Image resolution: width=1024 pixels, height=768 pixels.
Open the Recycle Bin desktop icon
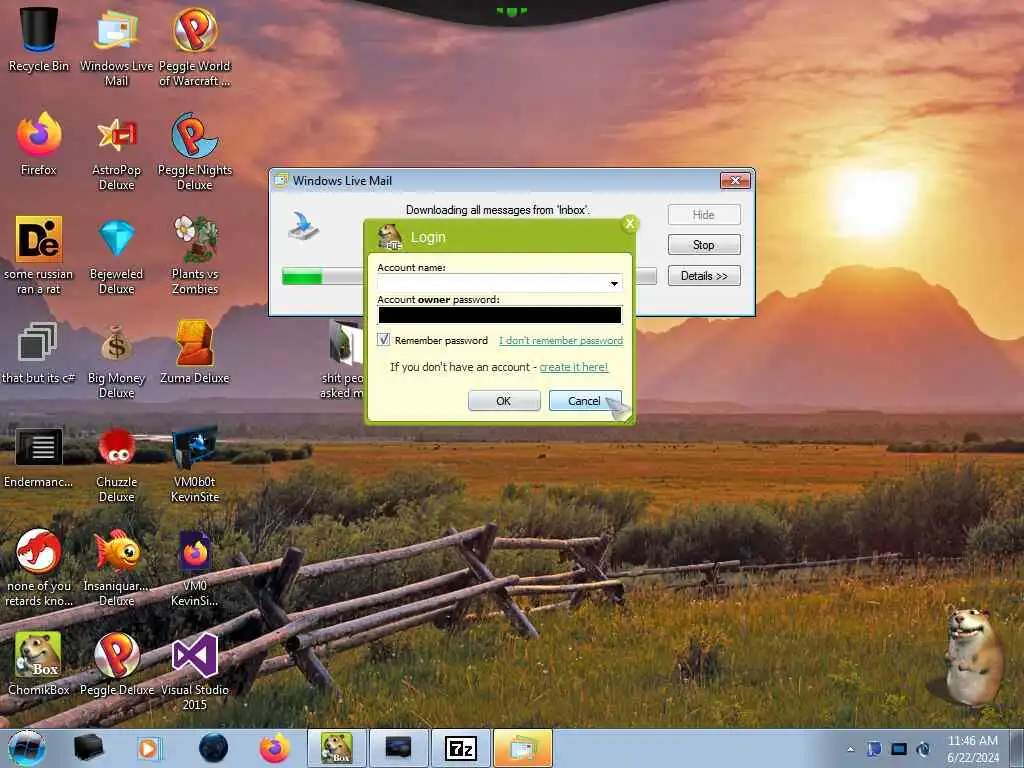pyautogui.click(x=39, y=39)
